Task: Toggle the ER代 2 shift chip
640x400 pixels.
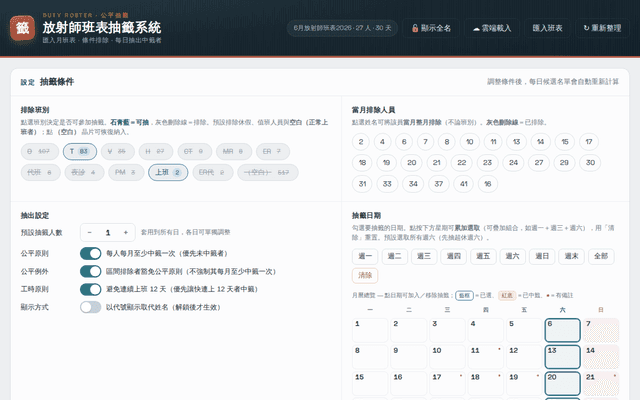Action: click(213, 172)
